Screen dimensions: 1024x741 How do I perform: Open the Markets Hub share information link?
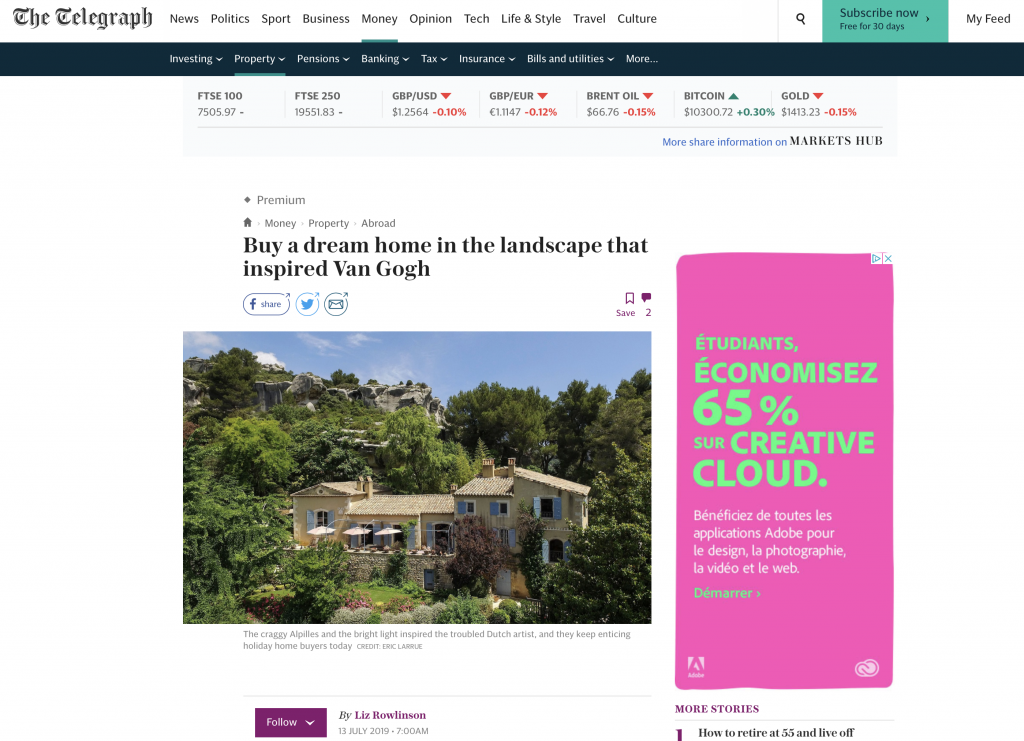click(x=772, y=141)
